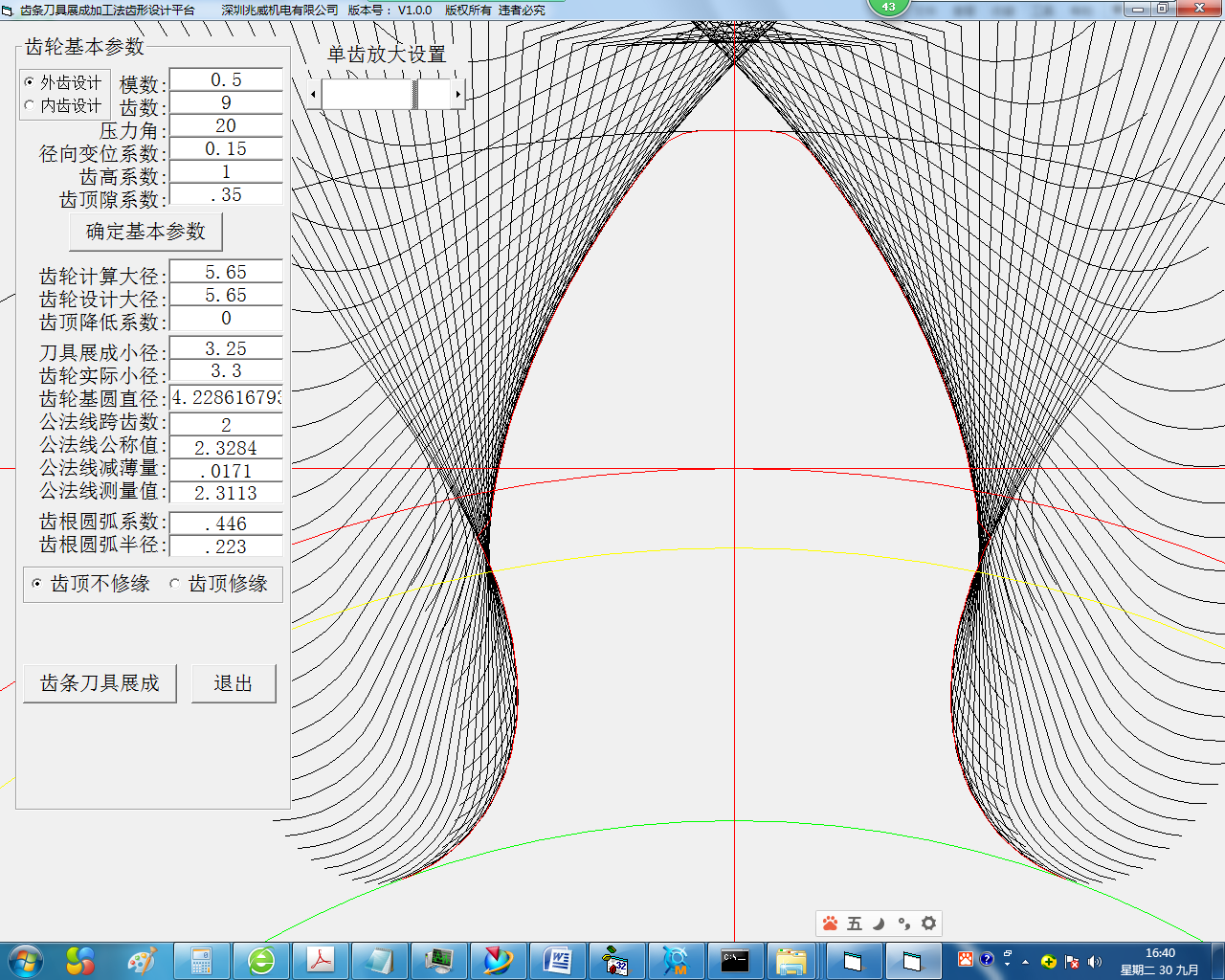This screenshot has height=980, width=1225.
Task: Click the yellow-green plus tray icon
Action: coord(1049,962)
